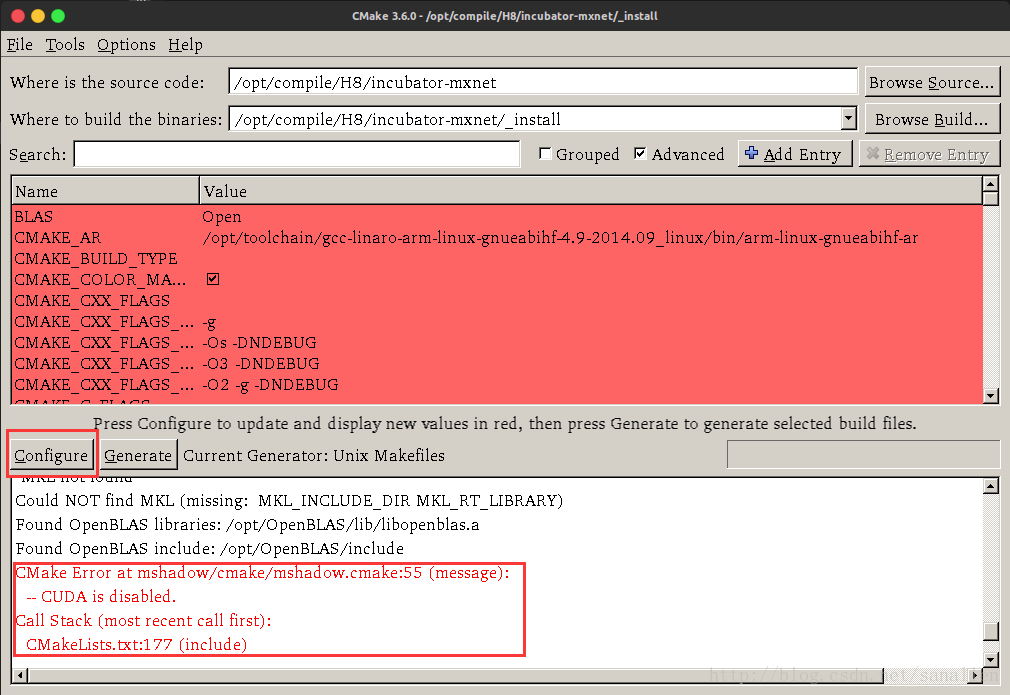Select the BLAS row
The width and height of the screenshot is (1010, 695).
click(497, 216)
